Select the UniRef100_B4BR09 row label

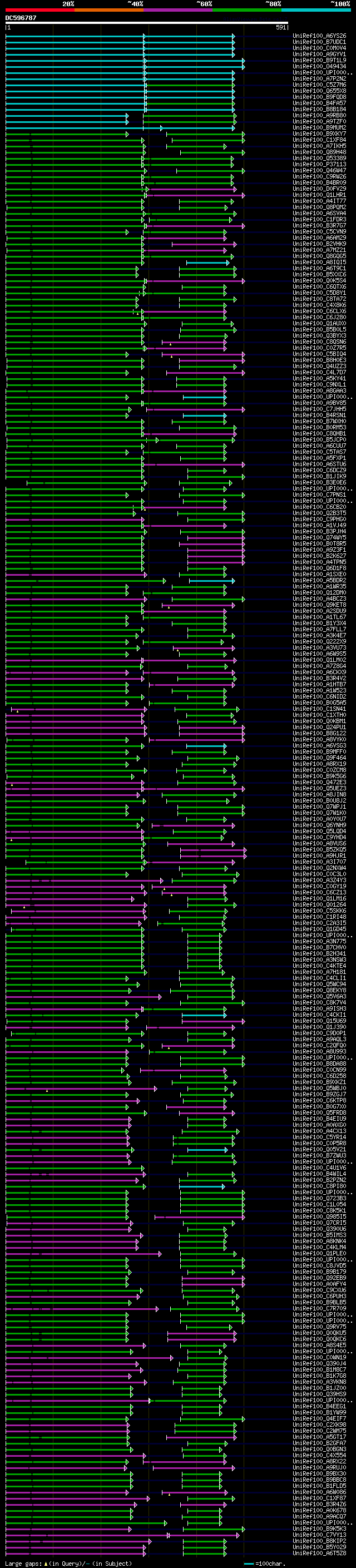pos(319,182)
